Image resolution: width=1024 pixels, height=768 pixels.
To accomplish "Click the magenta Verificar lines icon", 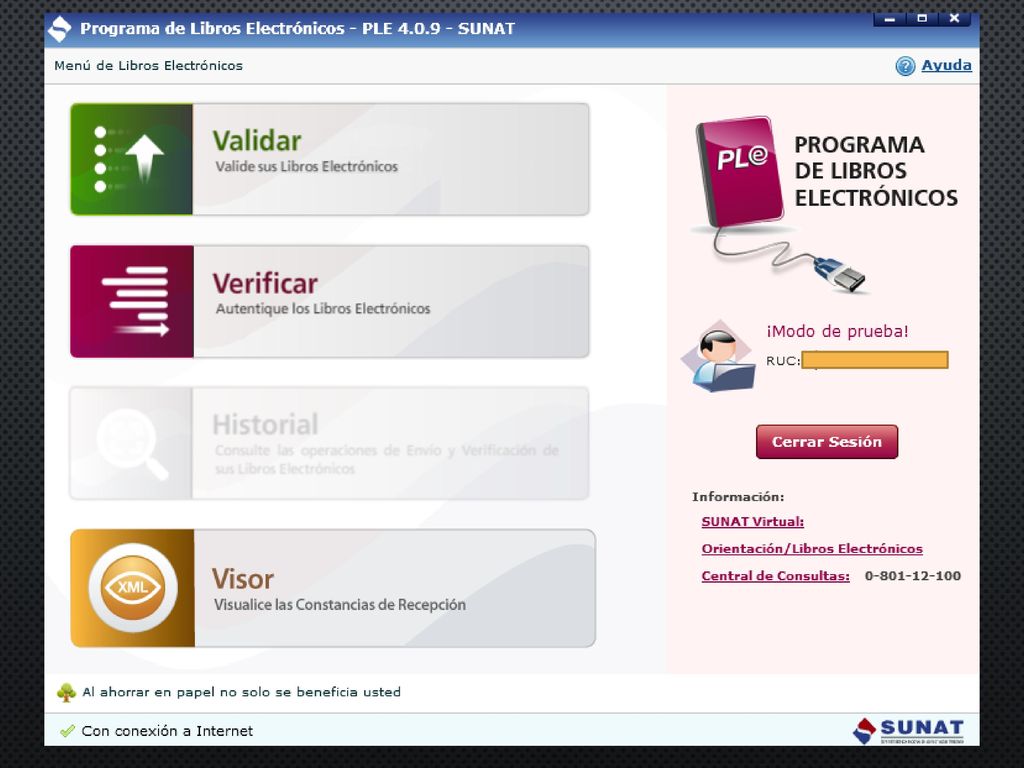I will pyautogui.click(x=132, y=301).
